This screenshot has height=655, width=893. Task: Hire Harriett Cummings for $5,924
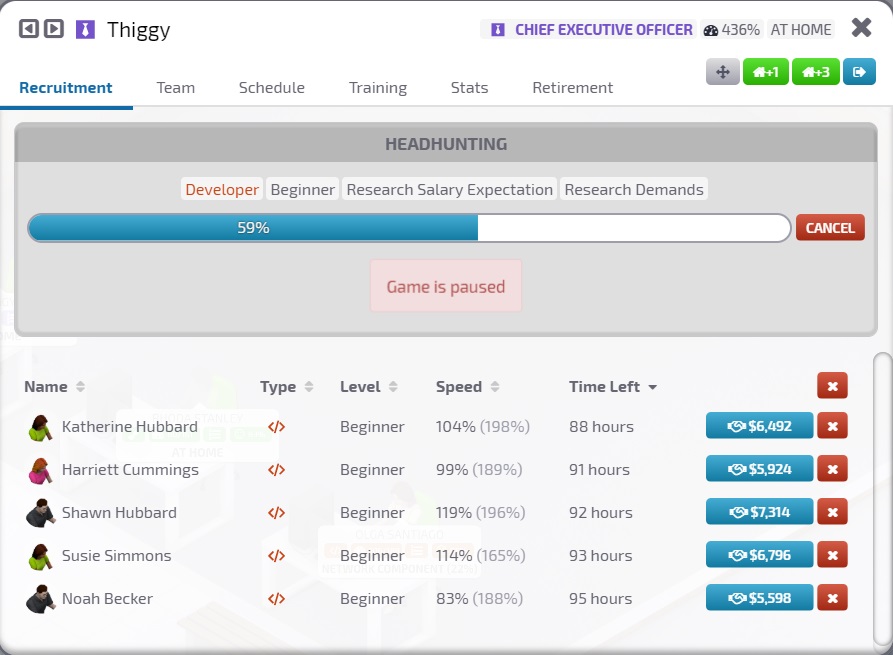759,469
